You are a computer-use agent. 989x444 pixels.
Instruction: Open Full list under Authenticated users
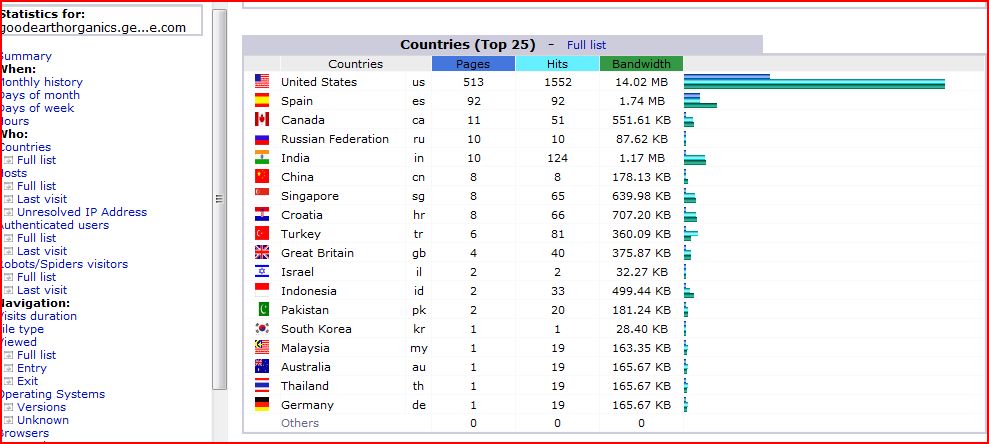click(x=37, y=238)
